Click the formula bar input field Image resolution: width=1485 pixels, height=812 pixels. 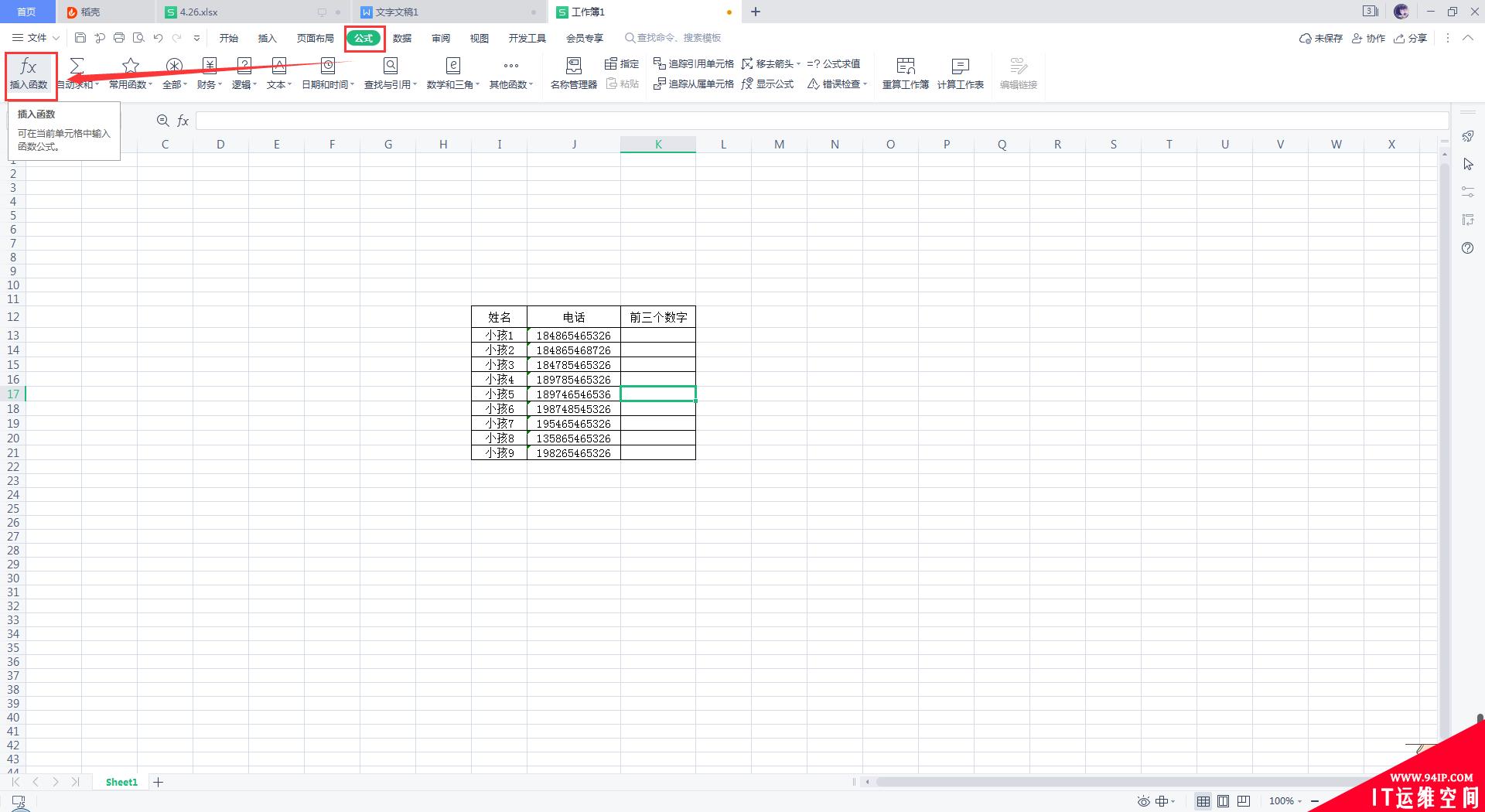[x=821, y=121]
